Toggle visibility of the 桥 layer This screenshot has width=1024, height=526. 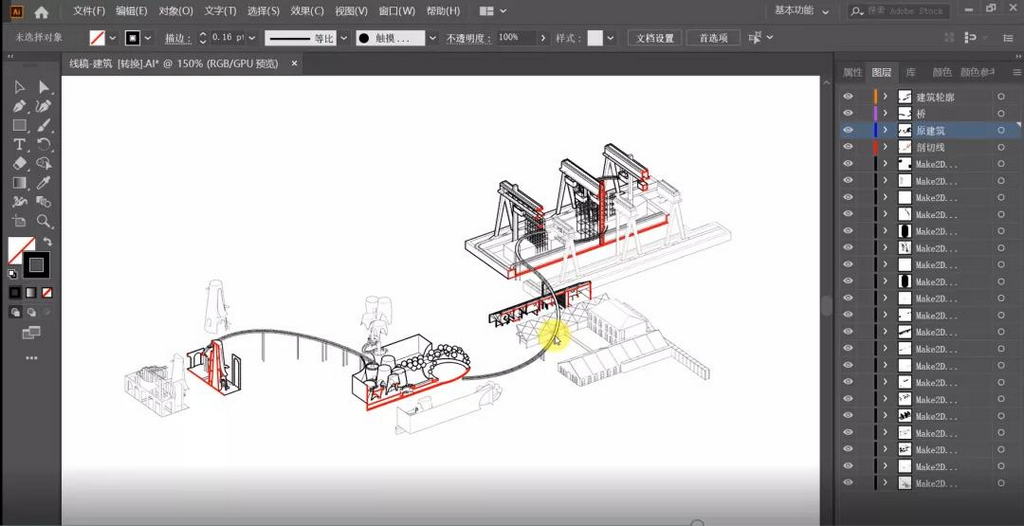[x=848, y=114]
